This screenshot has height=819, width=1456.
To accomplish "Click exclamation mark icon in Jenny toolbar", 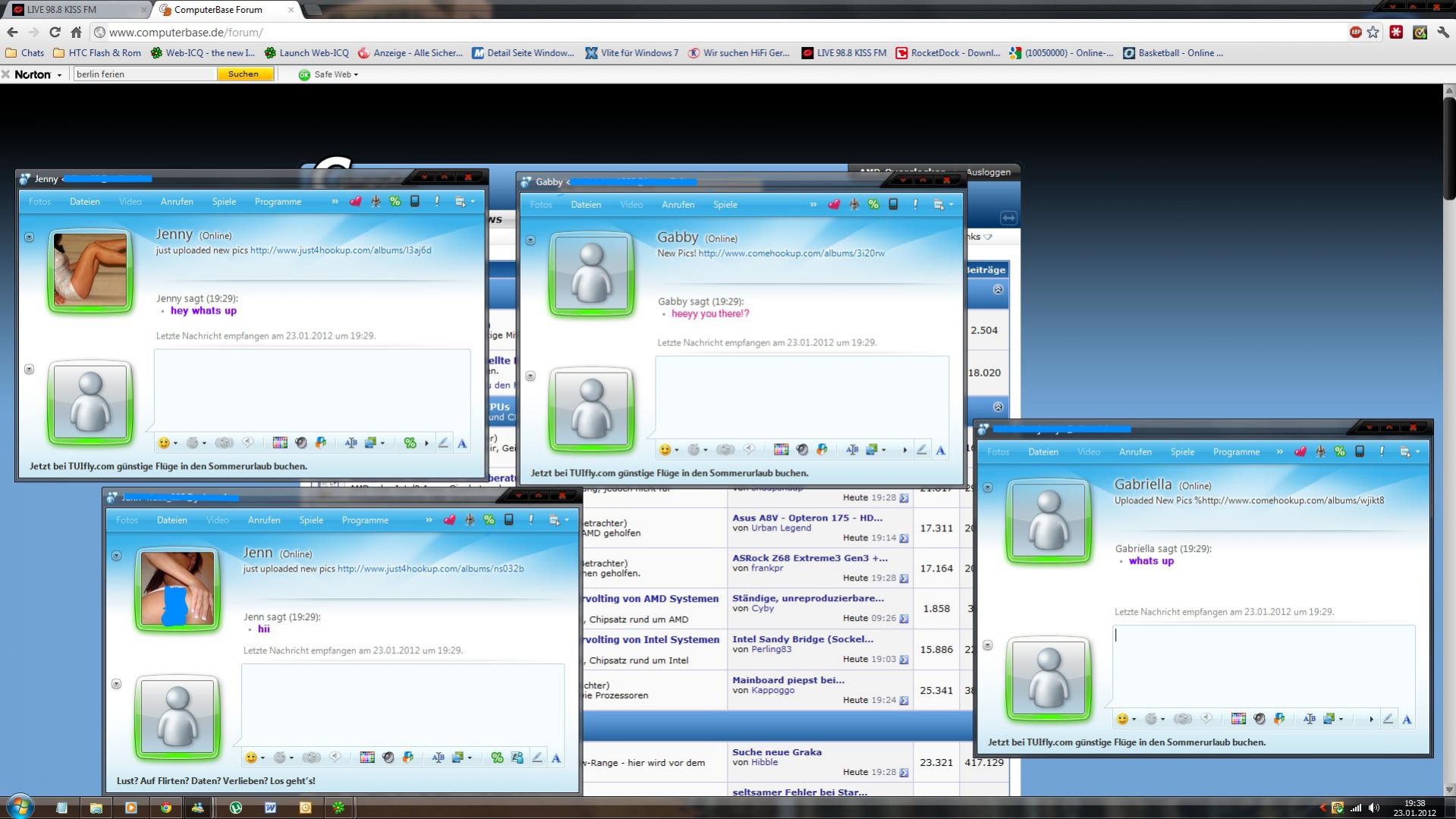I will click(437, 202).
